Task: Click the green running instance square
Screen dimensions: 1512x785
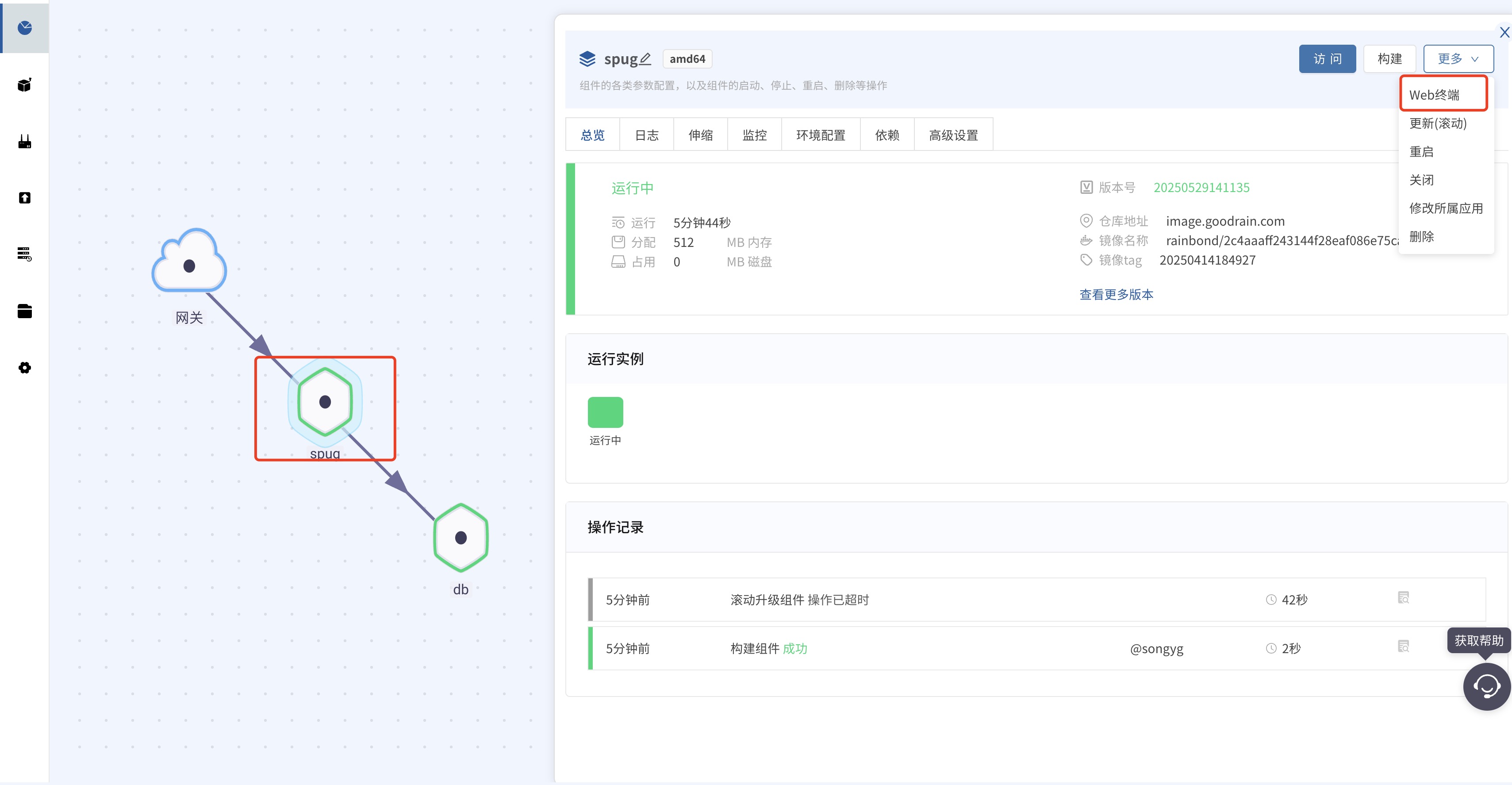Action: (605, 412)
